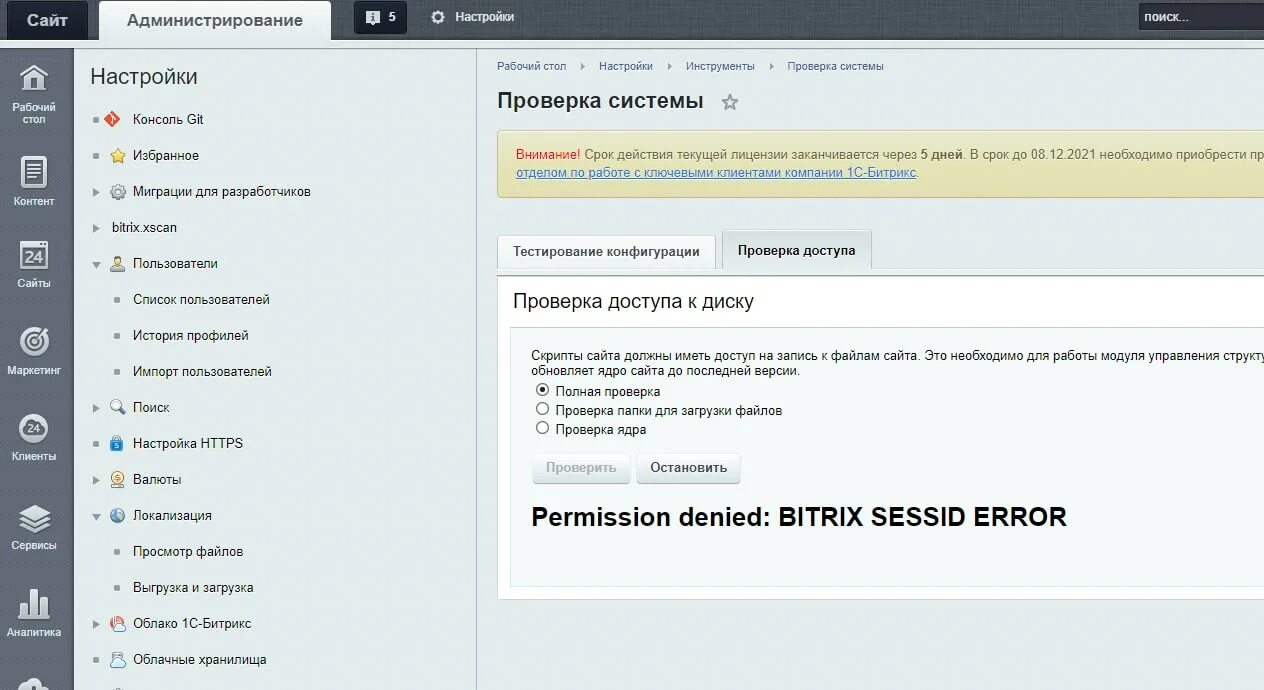Expand the Поиск tree node
The height and width of the screenshot is (690, 1264).
click(96, 408)
